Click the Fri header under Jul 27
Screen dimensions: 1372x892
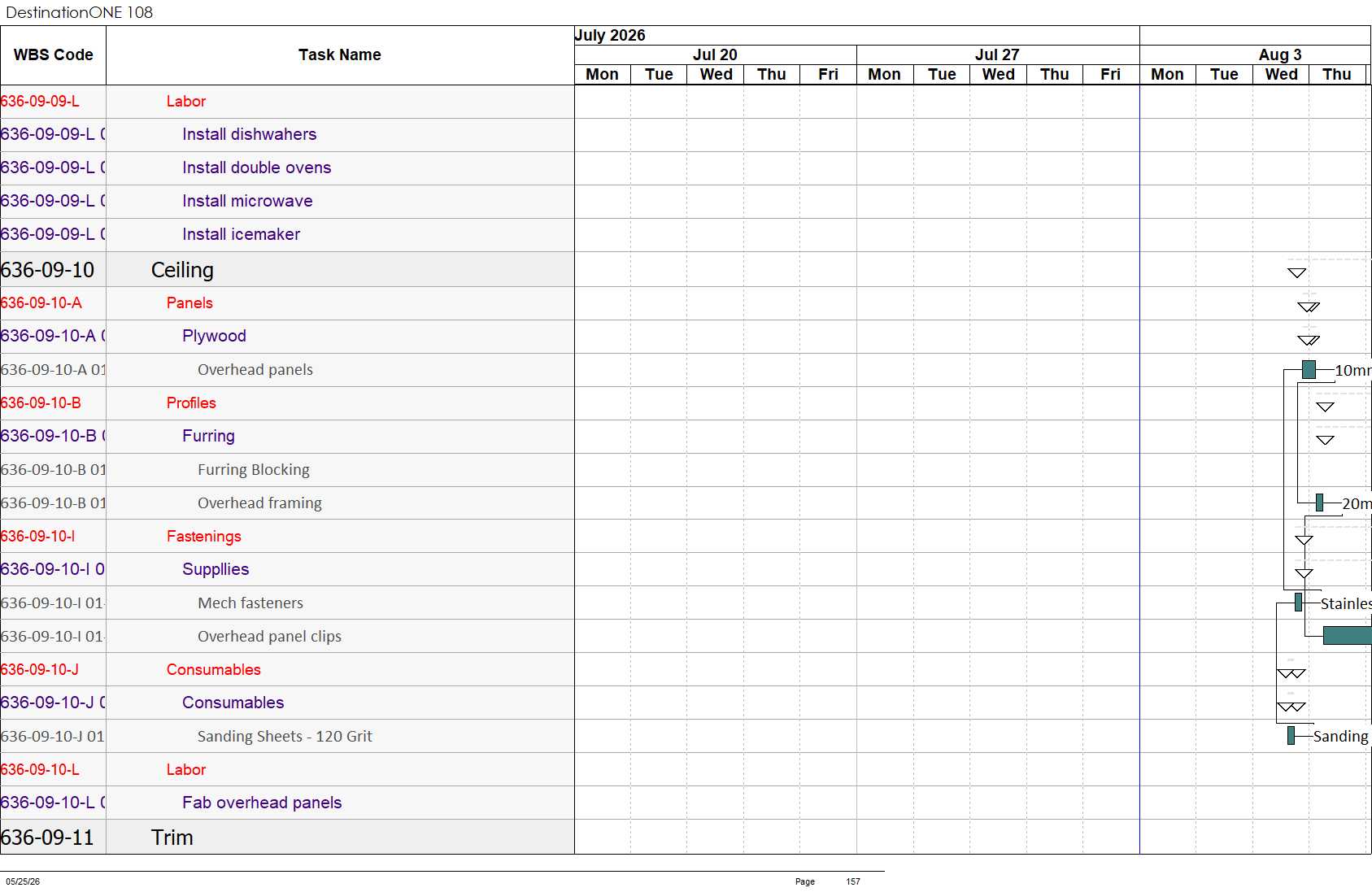click(x=1111, y=74)
